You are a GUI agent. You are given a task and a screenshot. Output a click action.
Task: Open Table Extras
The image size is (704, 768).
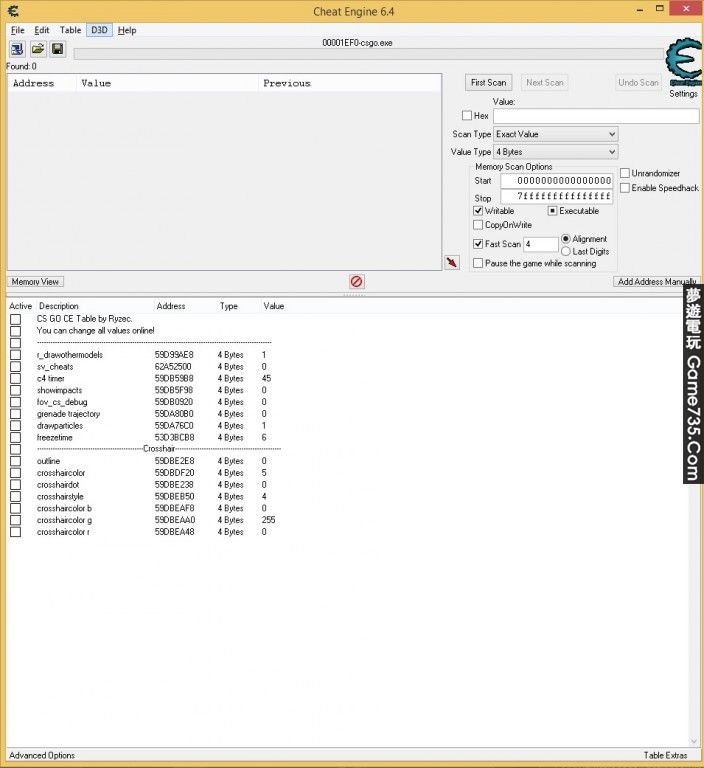665,755
